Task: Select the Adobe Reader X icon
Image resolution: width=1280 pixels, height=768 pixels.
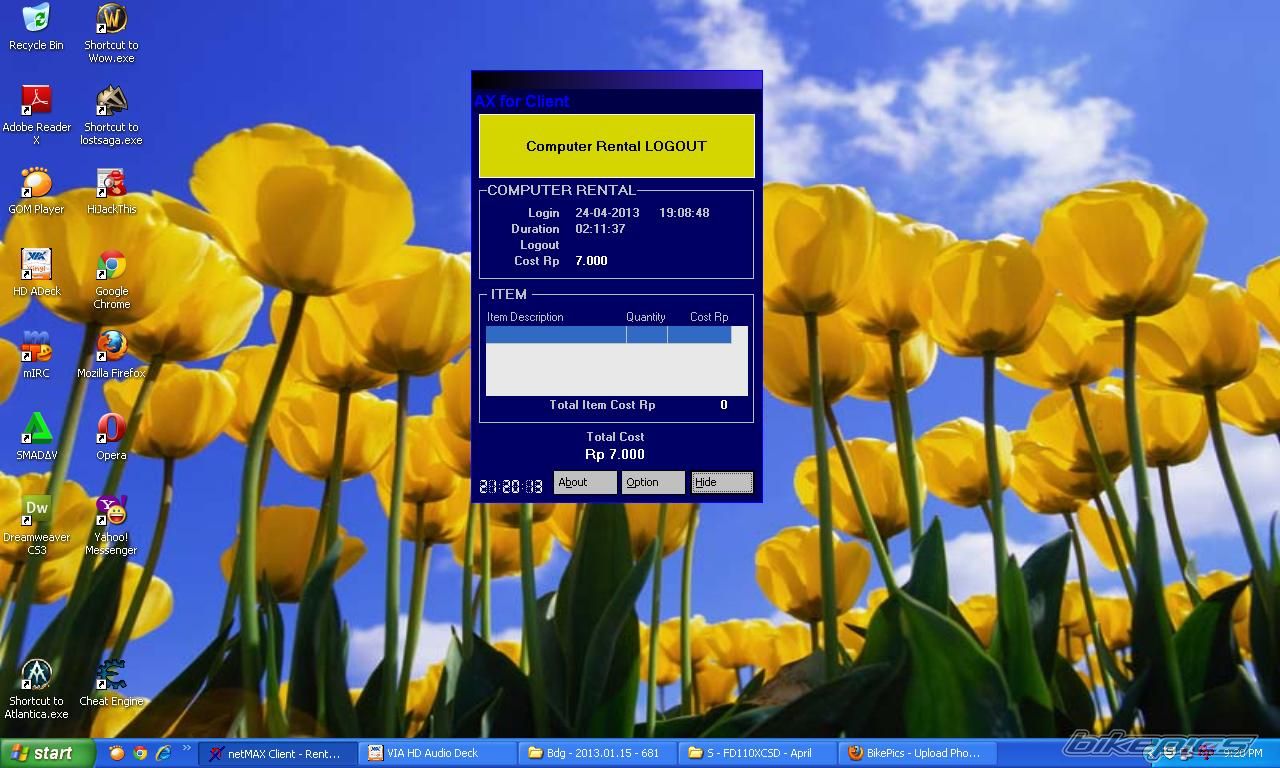Action: pyautogui.click(x=36, y=101)
